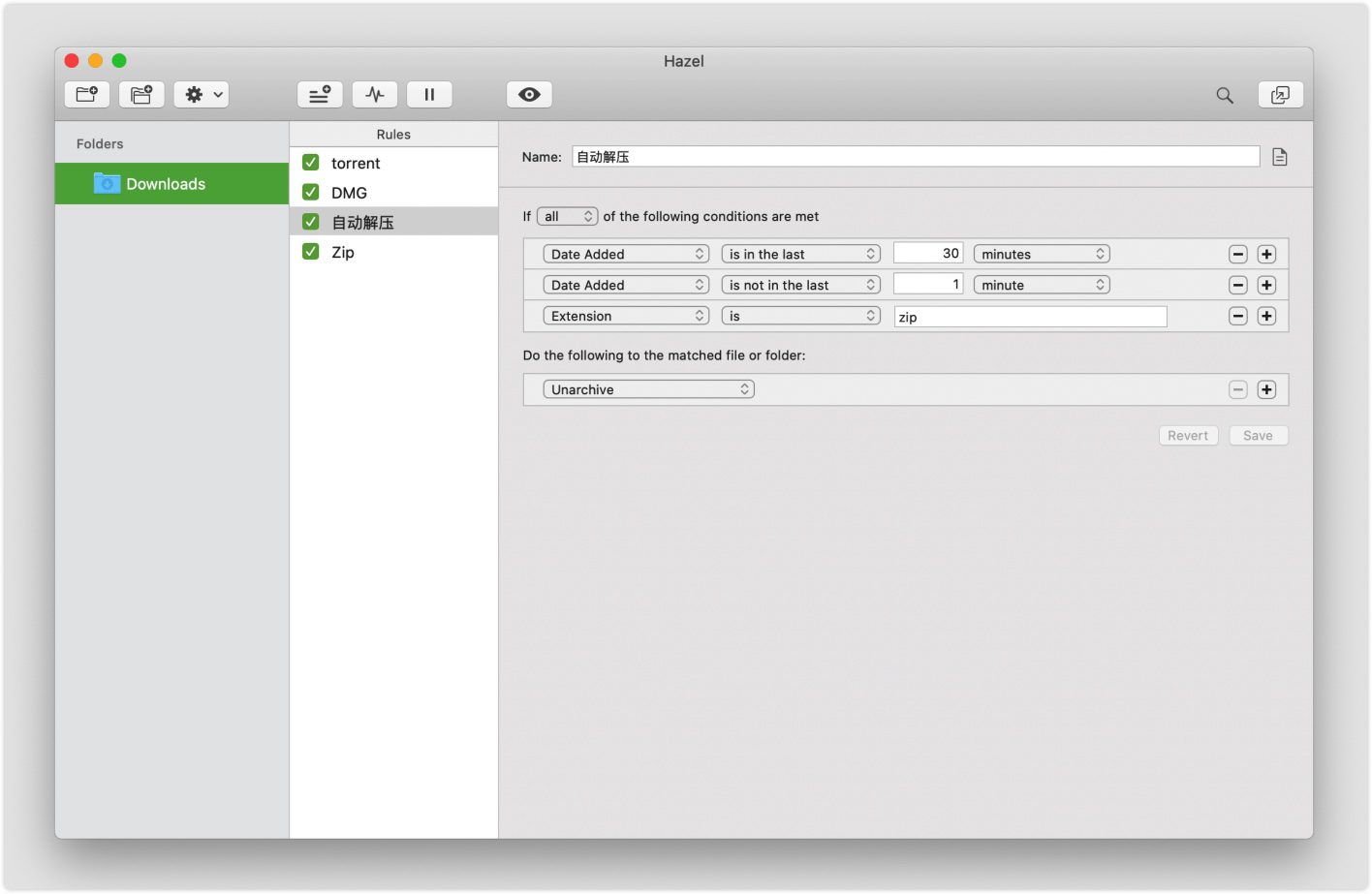Click the folder group toolbar icon

coord(141,94)
